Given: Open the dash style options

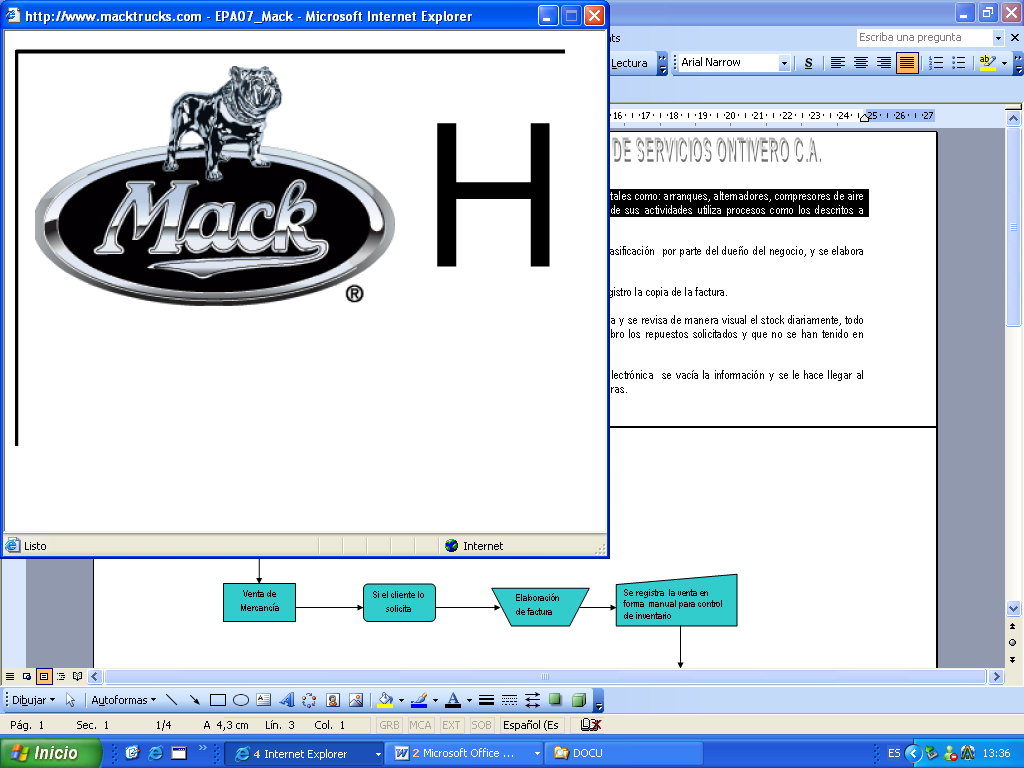Looking at the screenshot, I should click(509, 700).
